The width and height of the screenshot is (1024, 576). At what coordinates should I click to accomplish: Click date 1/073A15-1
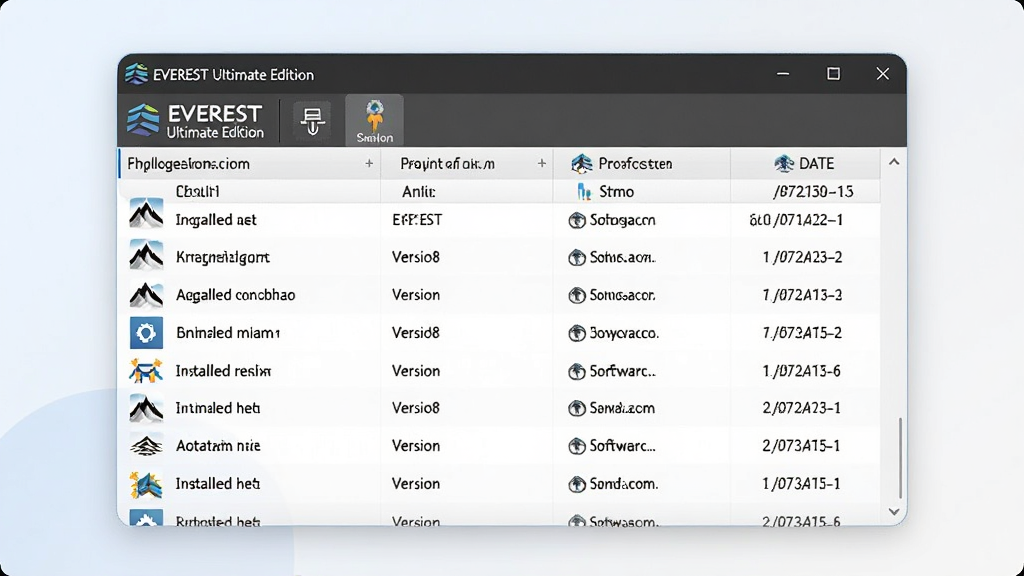801,484
